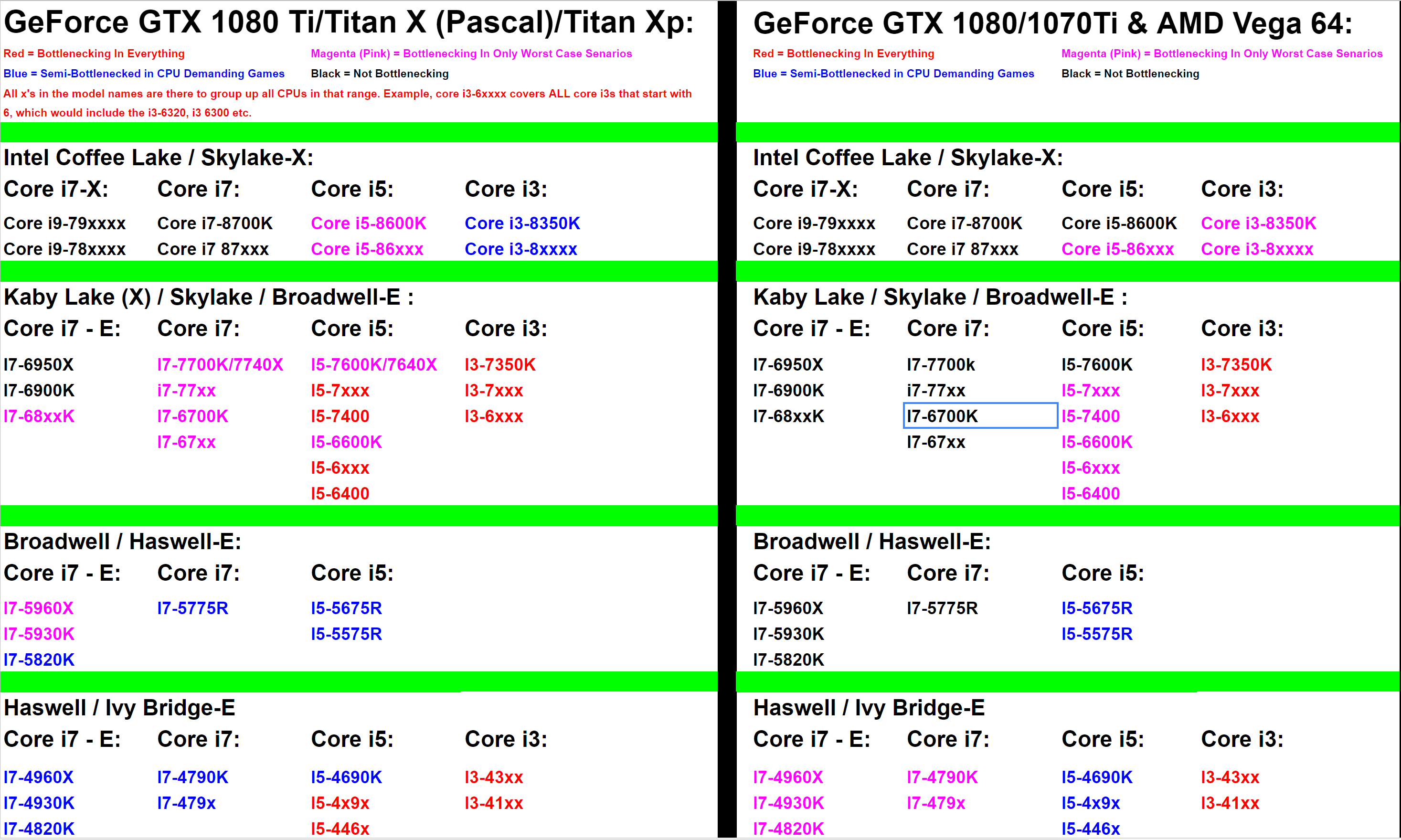The width and height of the screenshot is (1401, 840).
Task: Select the magenta I5-7400 cell
Action: click(x=1090, y=416)
